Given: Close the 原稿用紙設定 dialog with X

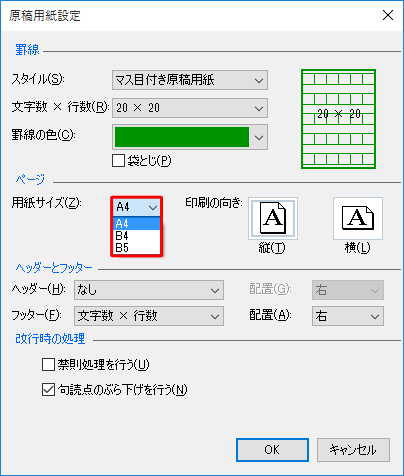Looking at the screenshot, I should tap(388, 15).
